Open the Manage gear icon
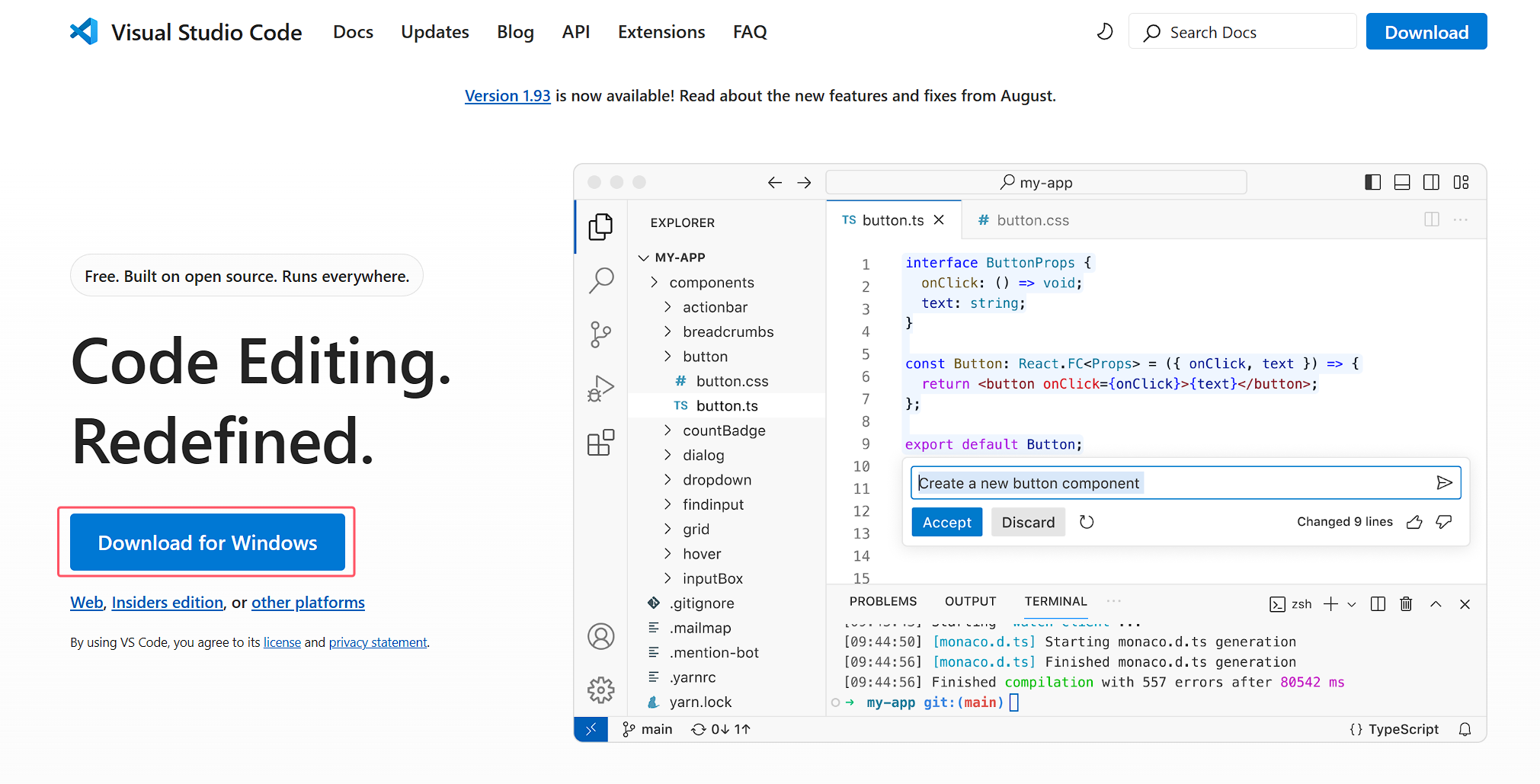This screenshot has height=784, width=1540. tap(600, 690)
